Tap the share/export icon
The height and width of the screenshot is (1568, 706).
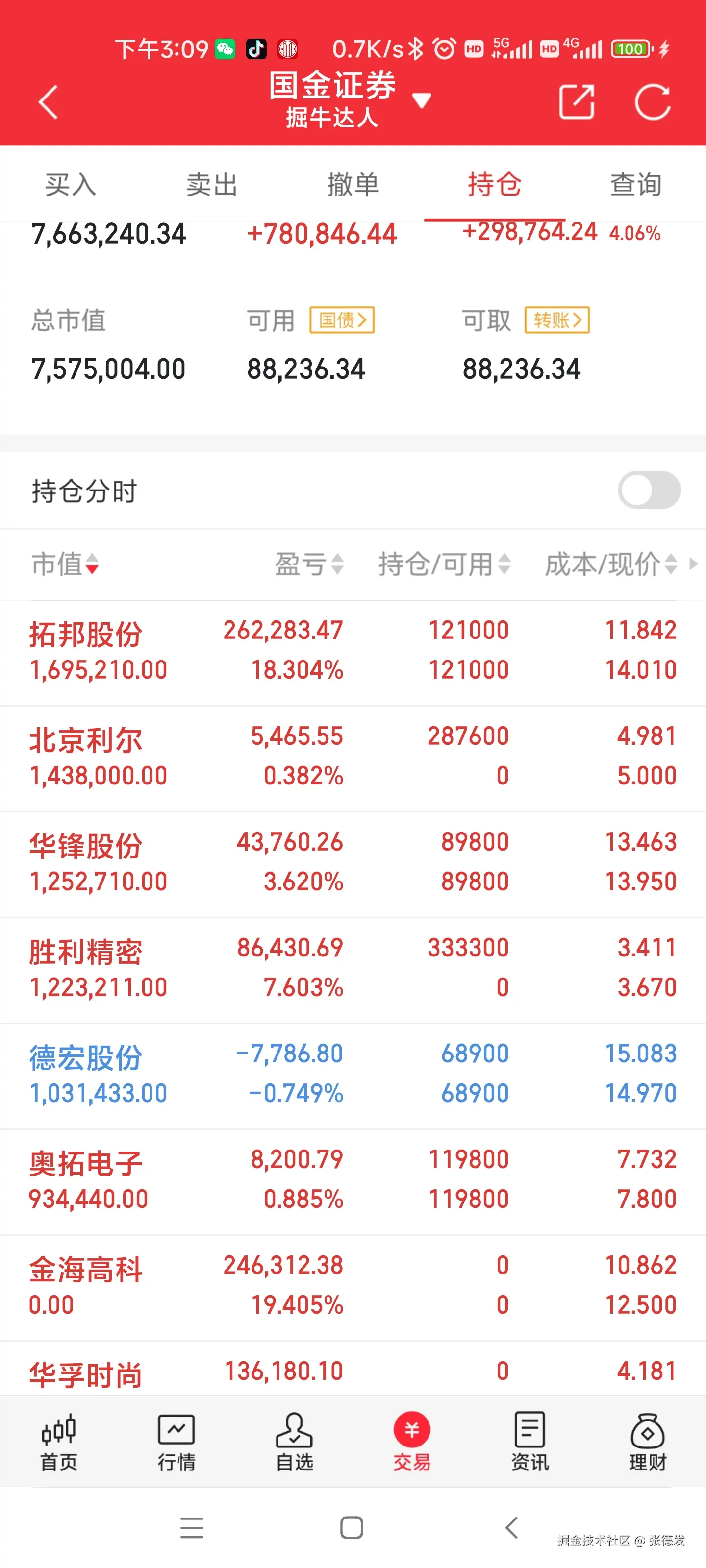576,101
